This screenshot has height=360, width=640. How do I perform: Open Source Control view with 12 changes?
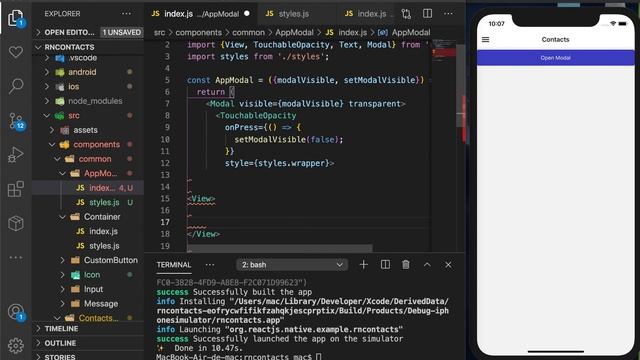point(16,121)
